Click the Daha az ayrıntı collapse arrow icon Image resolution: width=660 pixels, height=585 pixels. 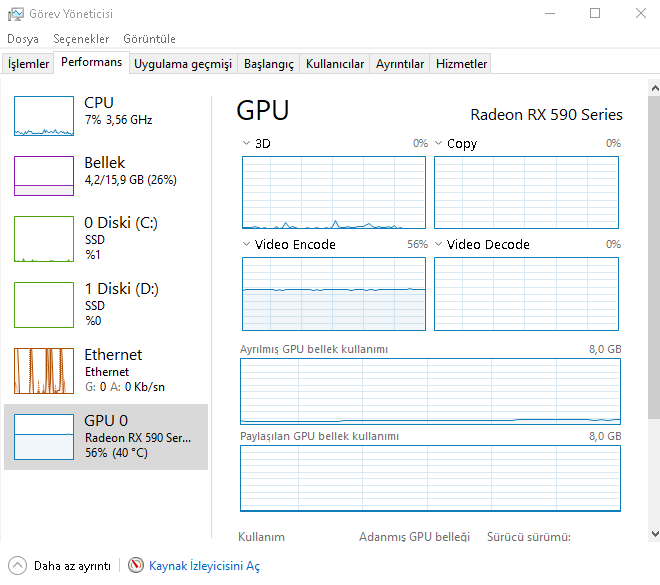tap(17, 566)
